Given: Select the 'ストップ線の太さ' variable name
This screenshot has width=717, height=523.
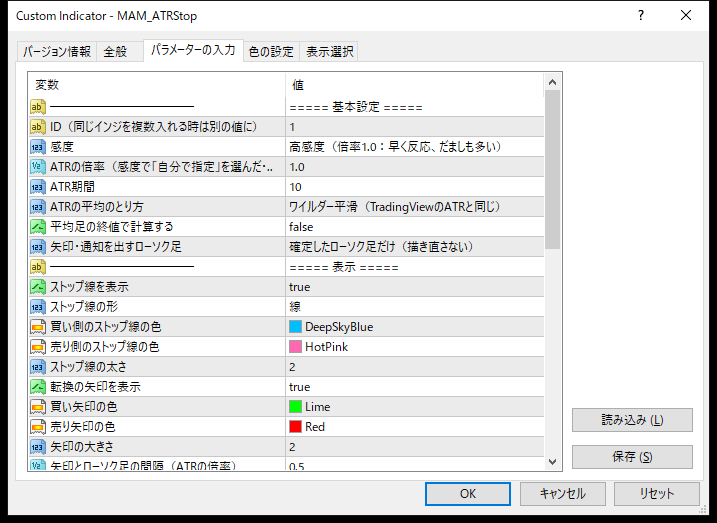Looking at the screenshot, I should pos(88,367).
